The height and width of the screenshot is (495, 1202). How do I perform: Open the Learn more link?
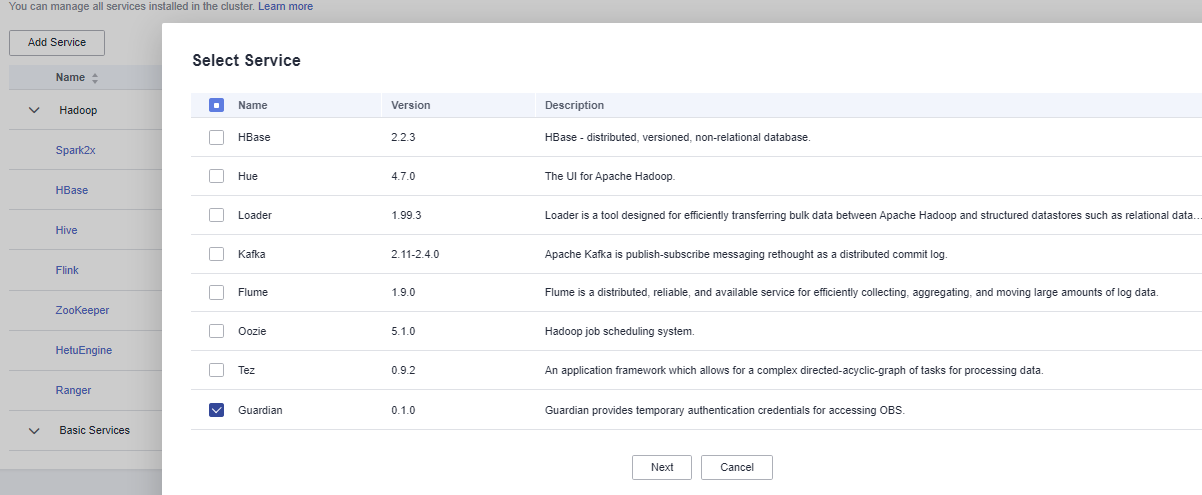coord(285,6)
